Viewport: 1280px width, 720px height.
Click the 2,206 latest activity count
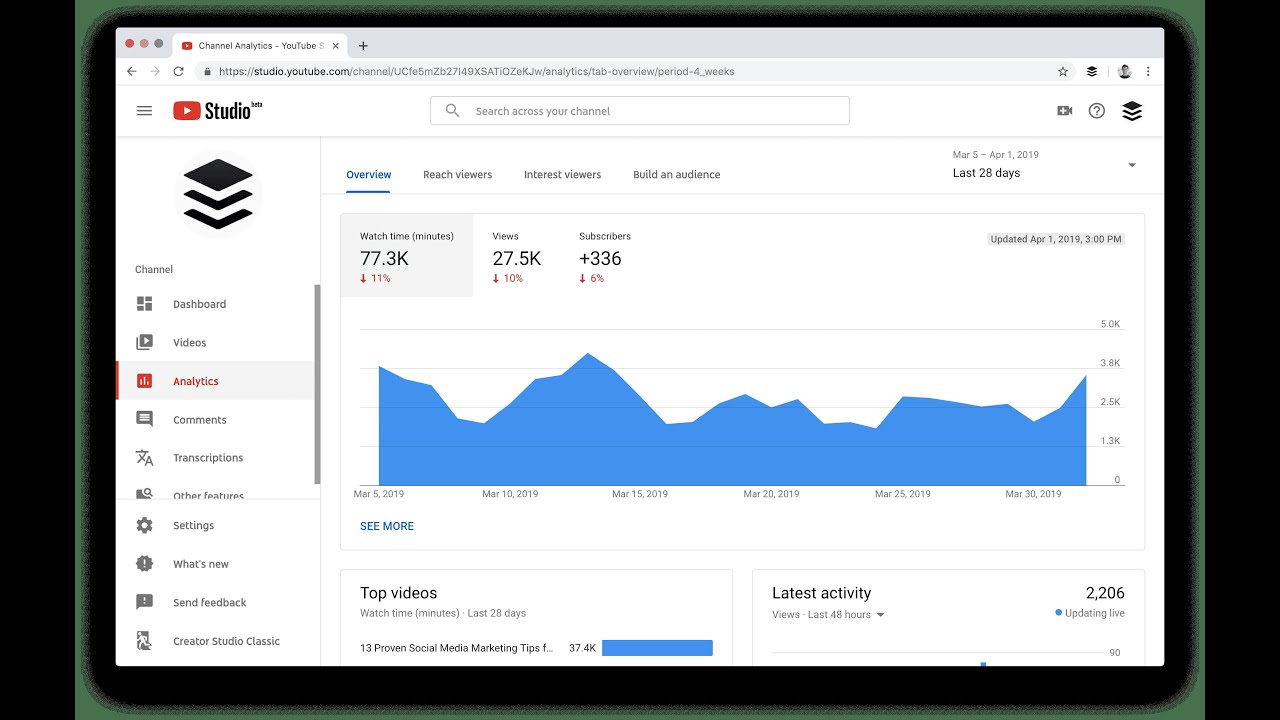tap(1105, 593)
